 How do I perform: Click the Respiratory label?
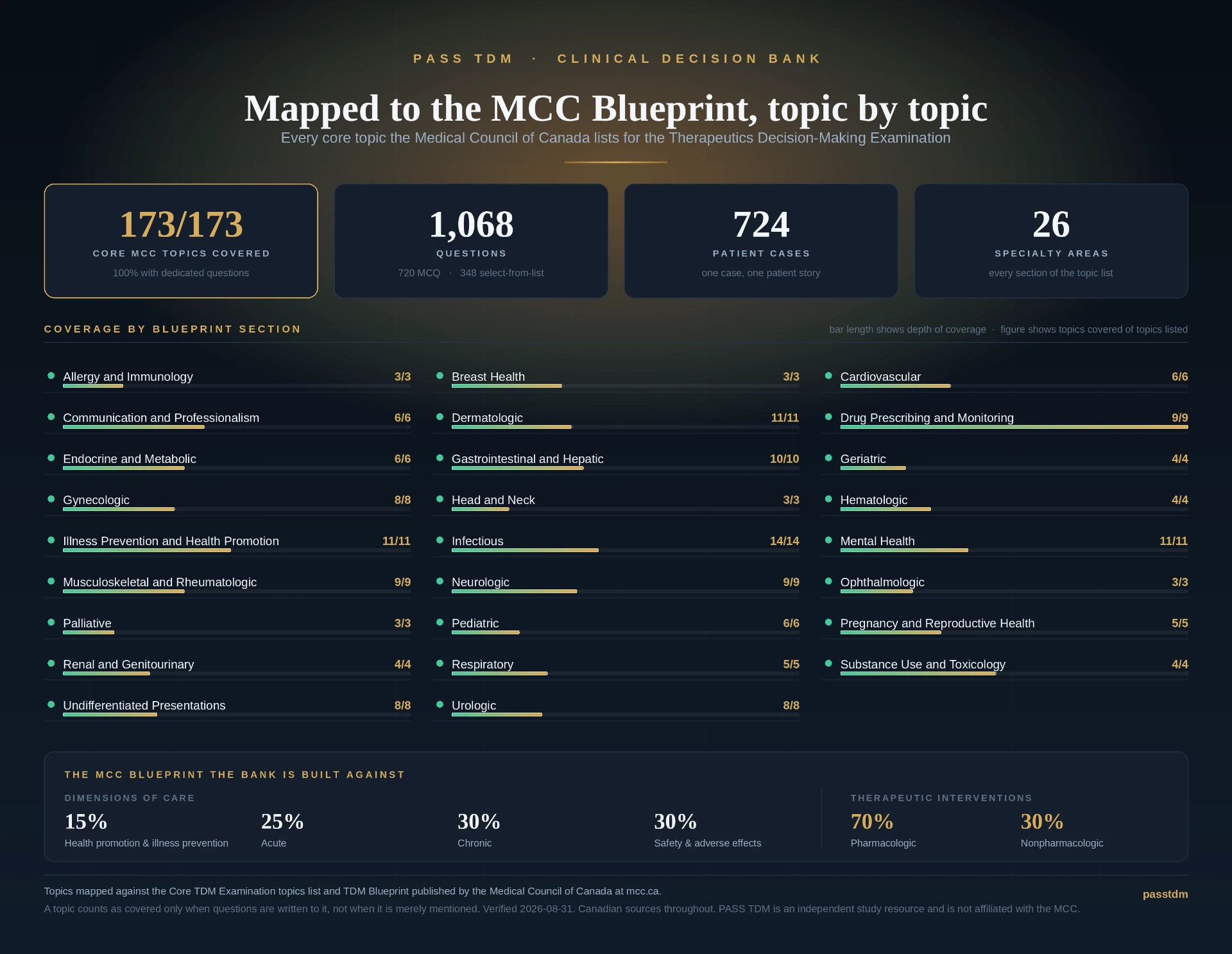point(483,664)
